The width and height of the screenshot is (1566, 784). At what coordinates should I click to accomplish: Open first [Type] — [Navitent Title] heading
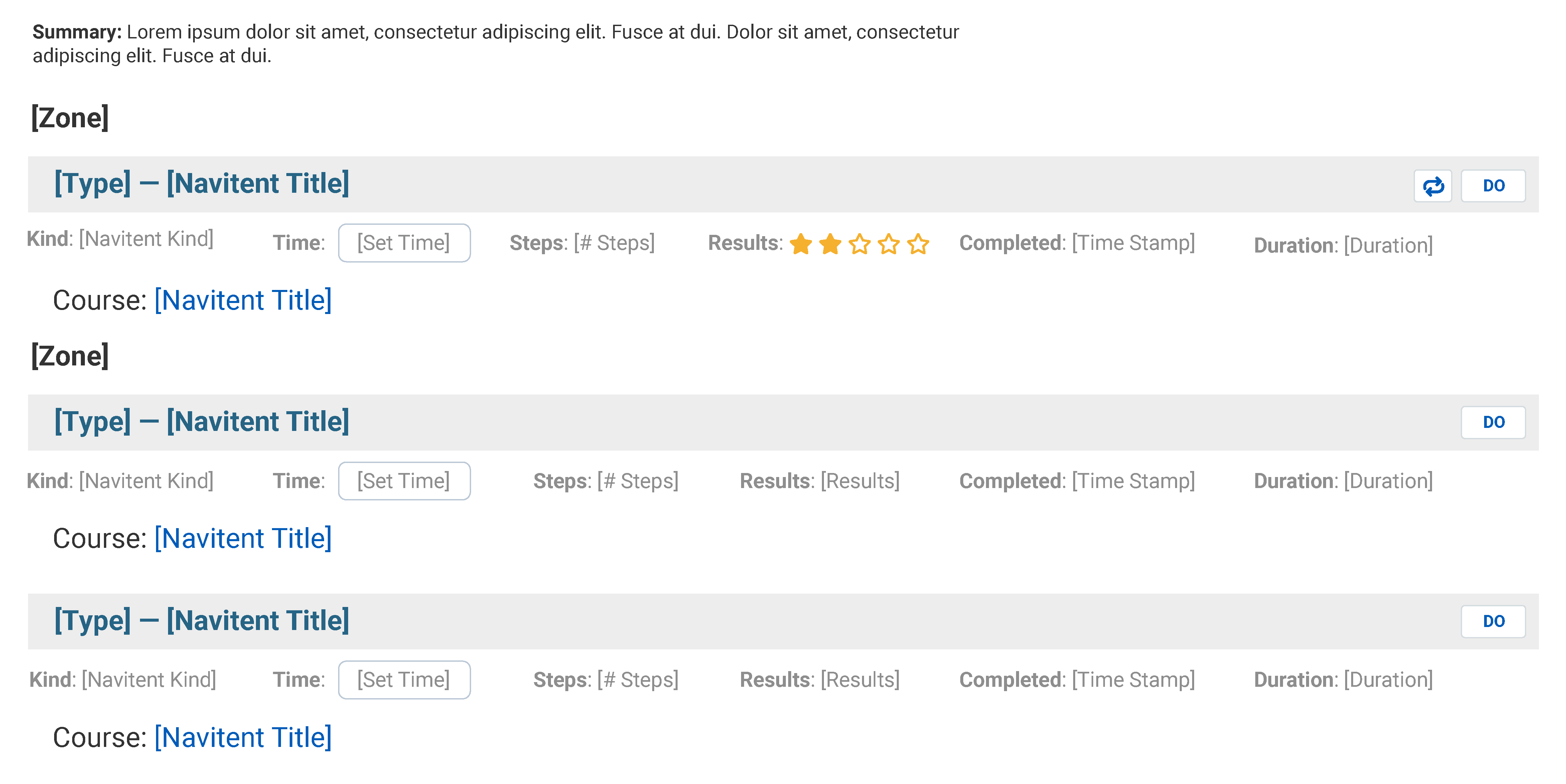tap(202, 183)
